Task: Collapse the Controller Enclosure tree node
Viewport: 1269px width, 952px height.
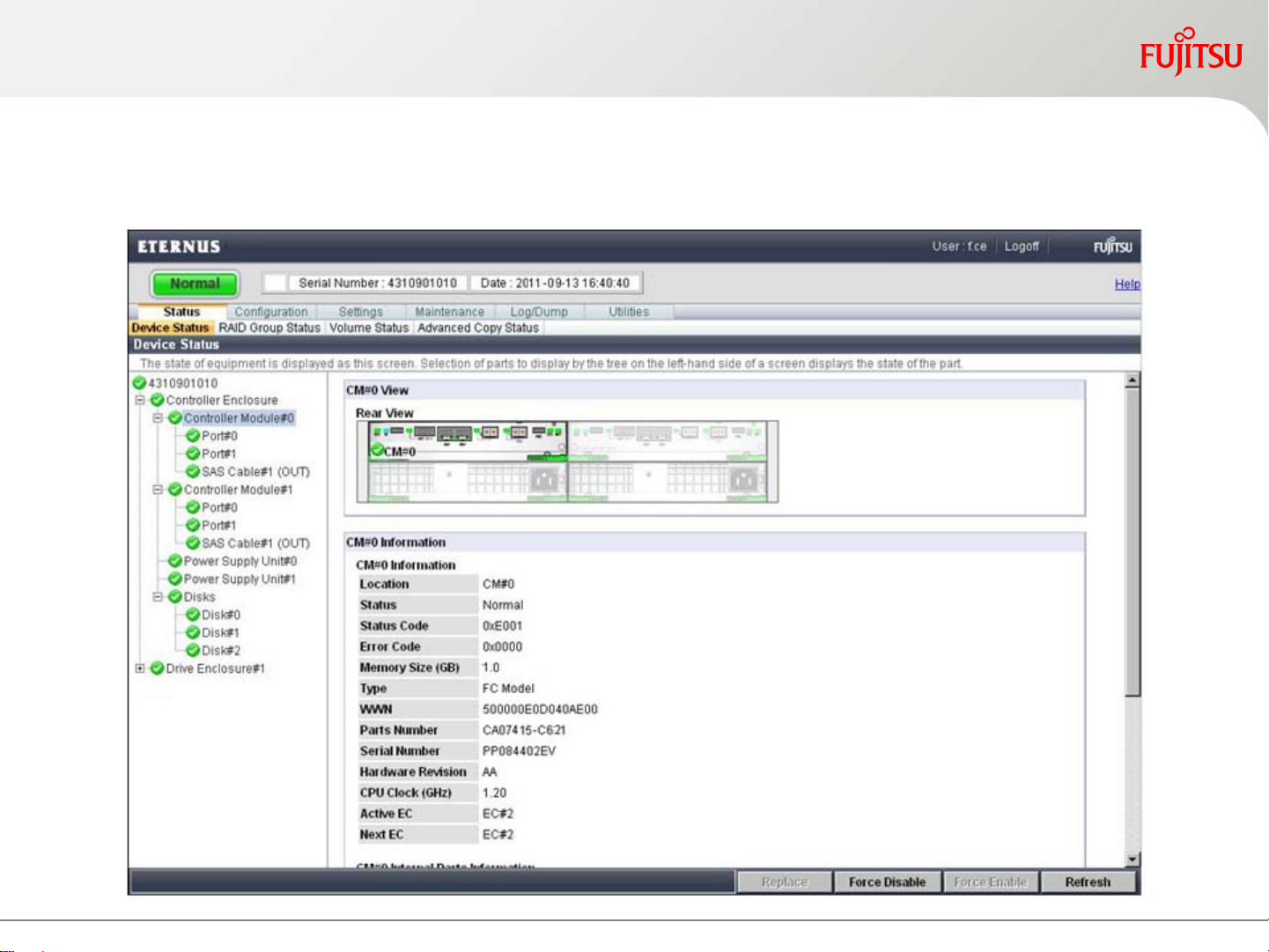Action: 140,400
